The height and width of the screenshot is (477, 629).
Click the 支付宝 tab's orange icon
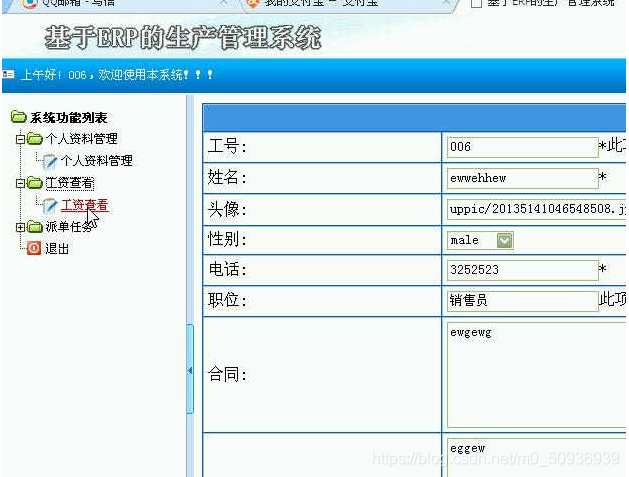253,3
